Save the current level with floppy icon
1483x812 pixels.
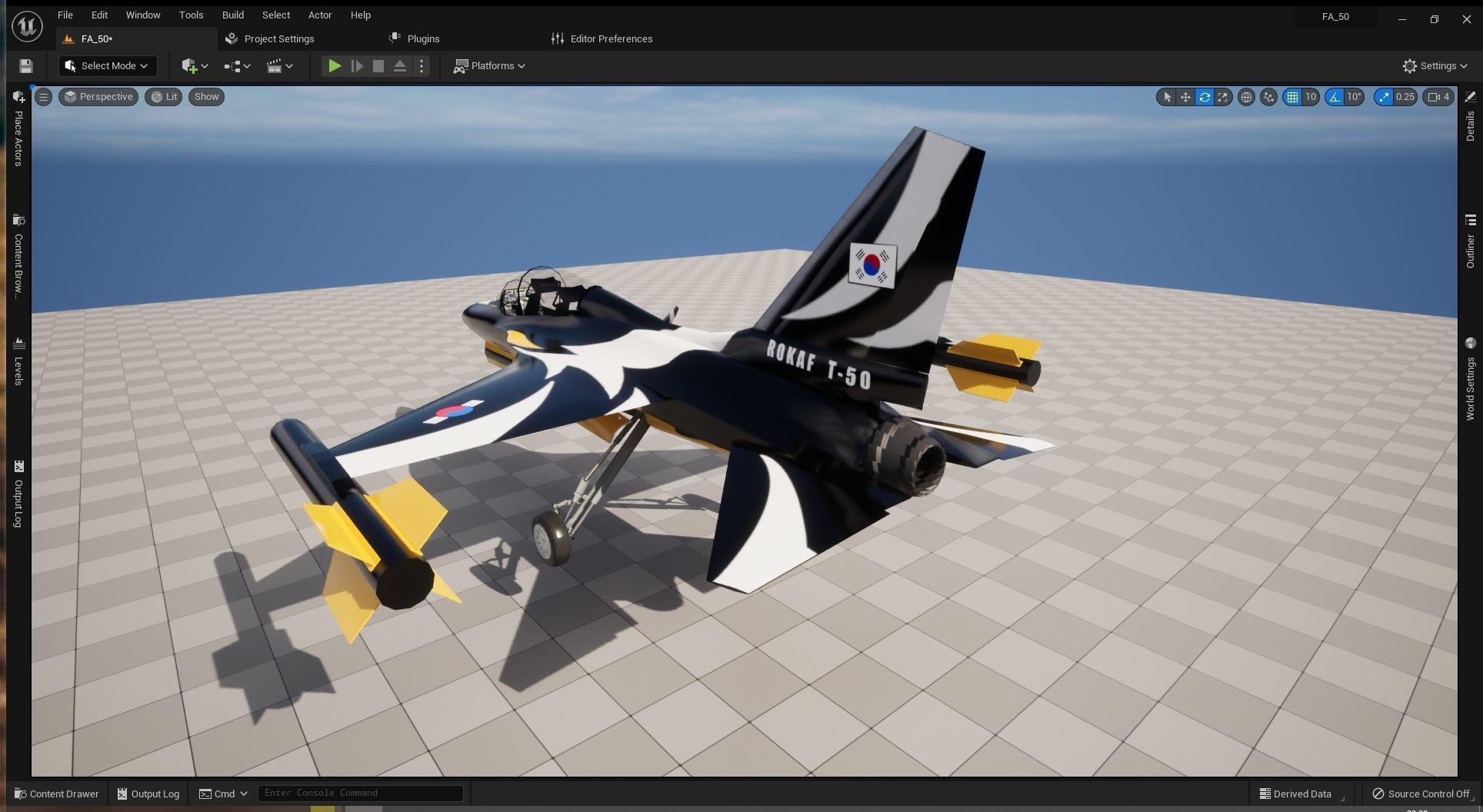click(26, 66)
